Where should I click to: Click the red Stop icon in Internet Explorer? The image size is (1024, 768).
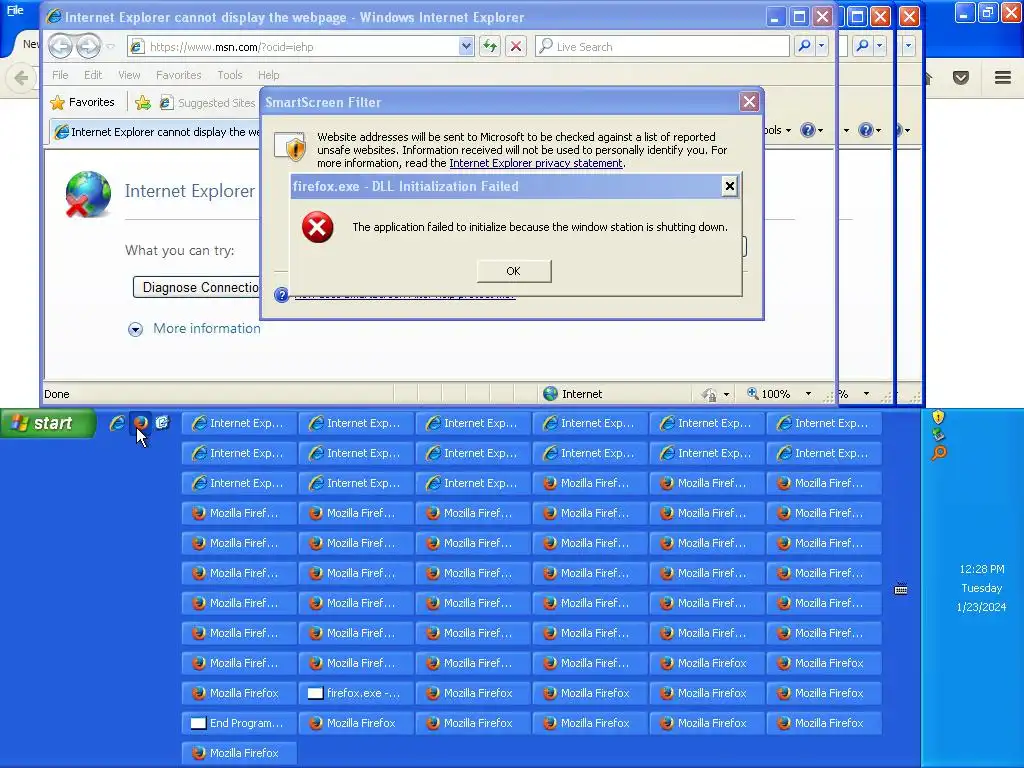pos(516,46)
